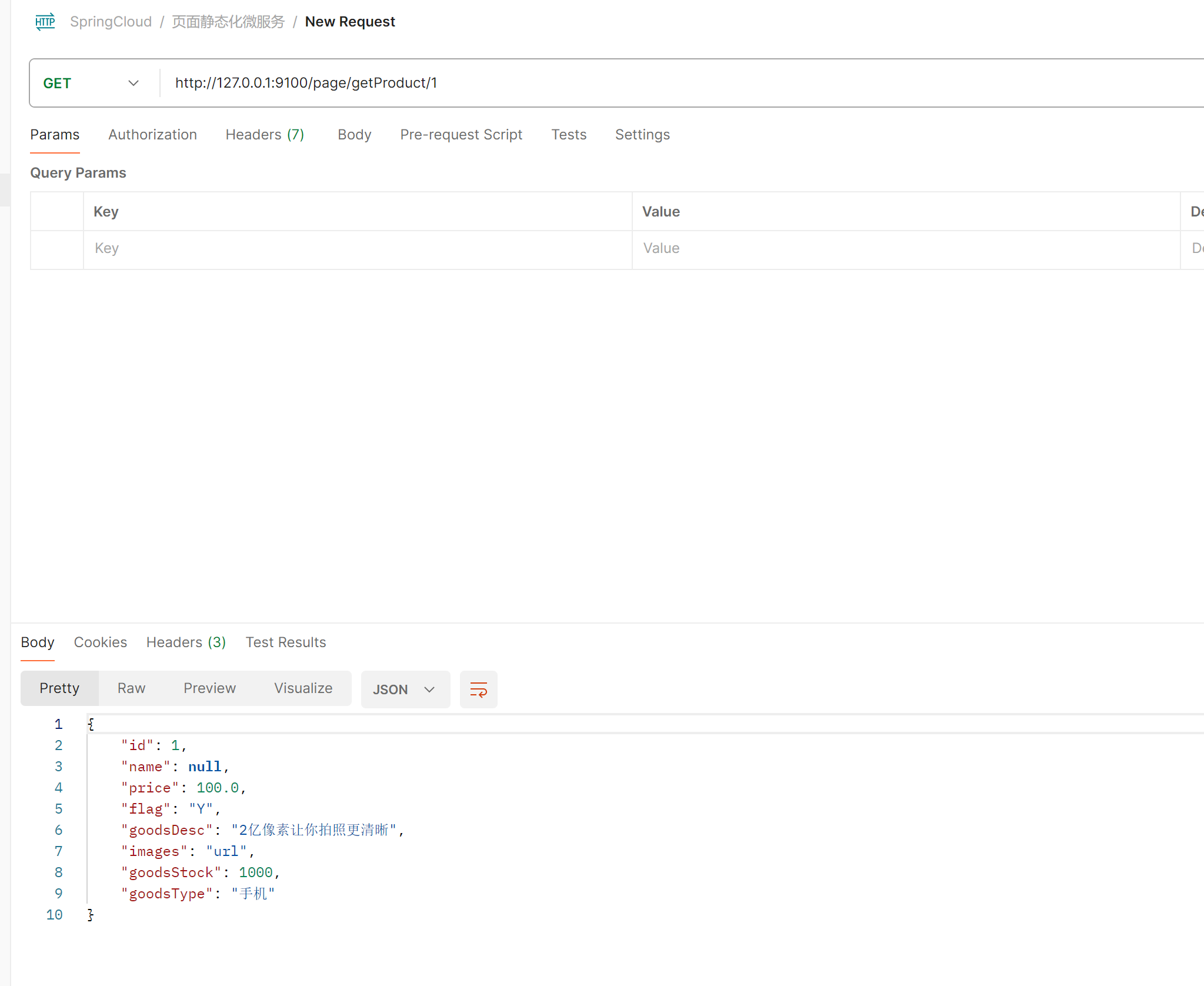The height and width of the screenshot is (986, 1204).
Task: Switch to the Params tab
Action: click(x=55, y=135)
